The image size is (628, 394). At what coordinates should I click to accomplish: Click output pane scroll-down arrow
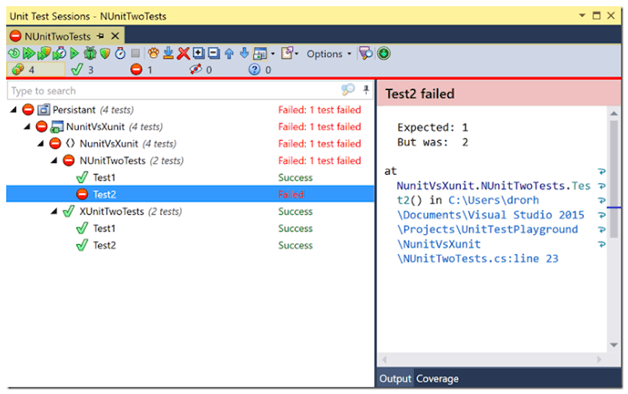(x=614, y=345)
